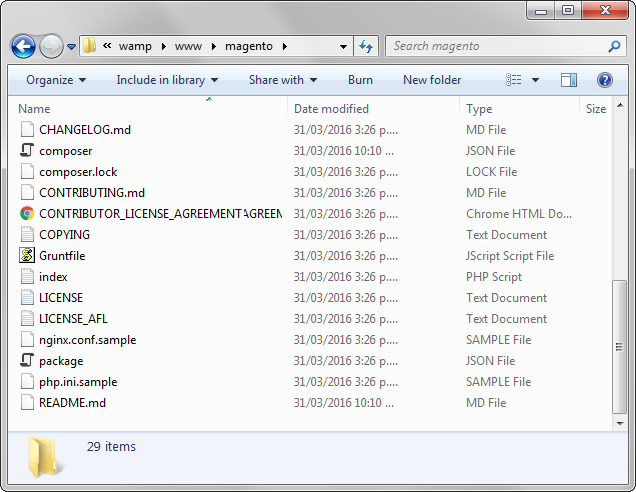
Task: Select the package JSON file icon
Action: (x=27, y=361)
